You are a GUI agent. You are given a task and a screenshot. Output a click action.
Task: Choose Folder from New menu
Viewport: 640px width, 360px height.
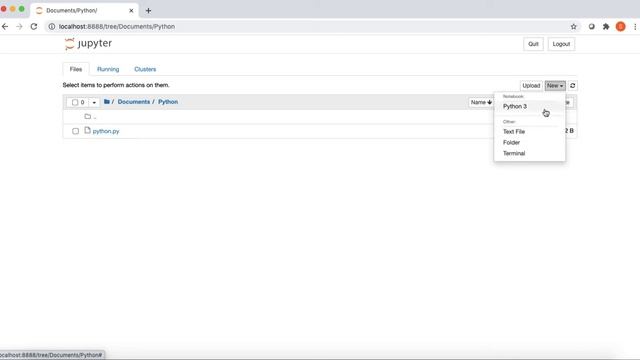click(529, 142)
